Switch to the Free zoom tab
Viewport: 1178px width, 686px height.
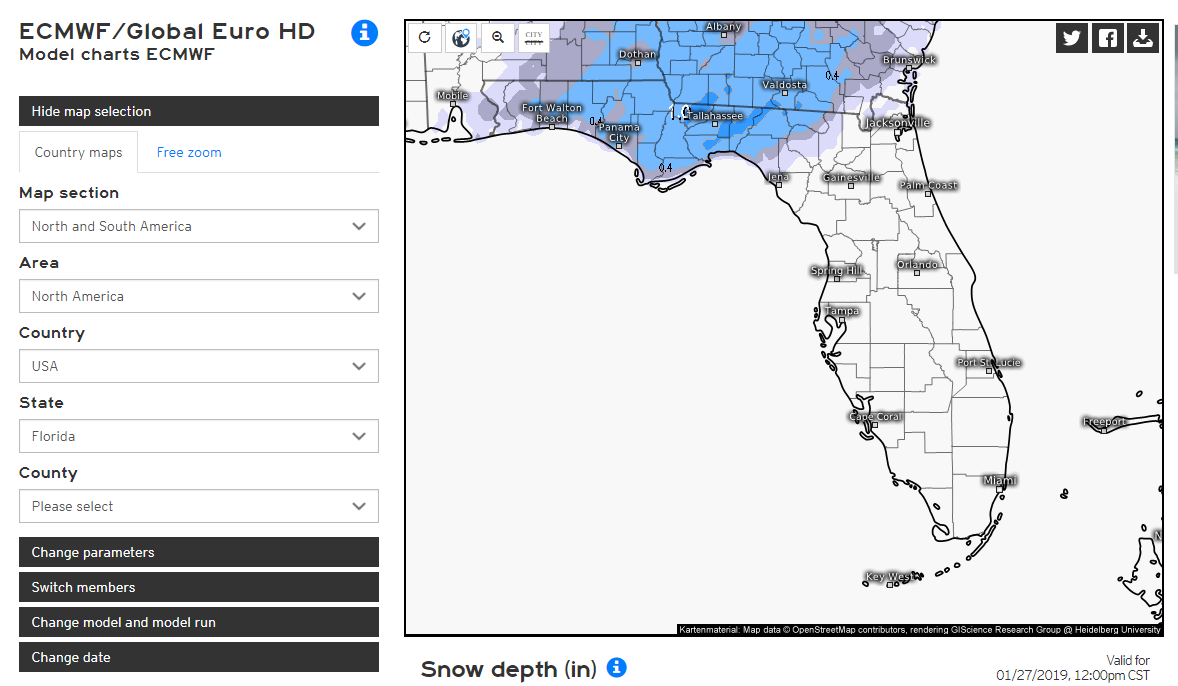189,153
